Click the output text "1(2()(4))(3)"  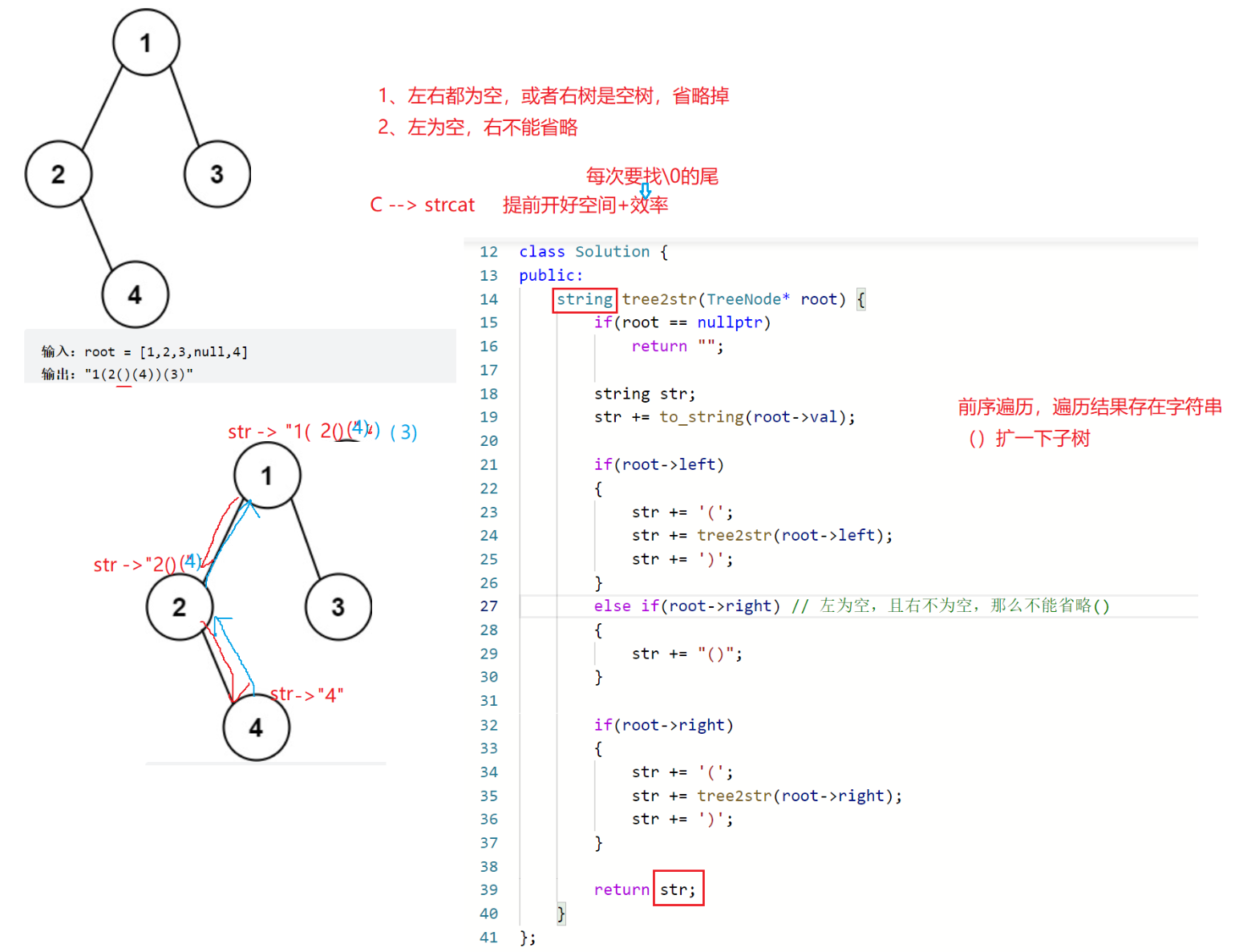point(139,375)
